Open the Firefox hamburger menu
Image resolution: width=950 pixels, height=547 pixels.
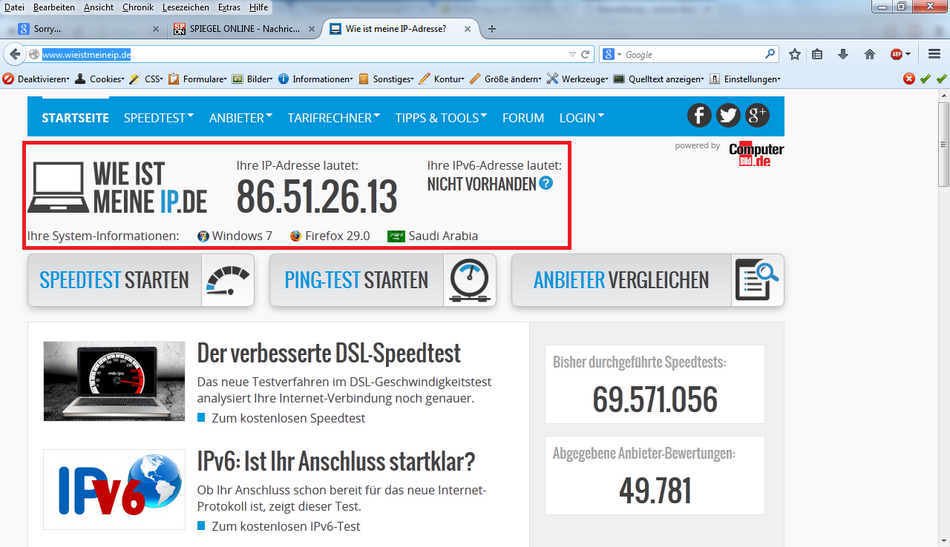click(934, 54)
